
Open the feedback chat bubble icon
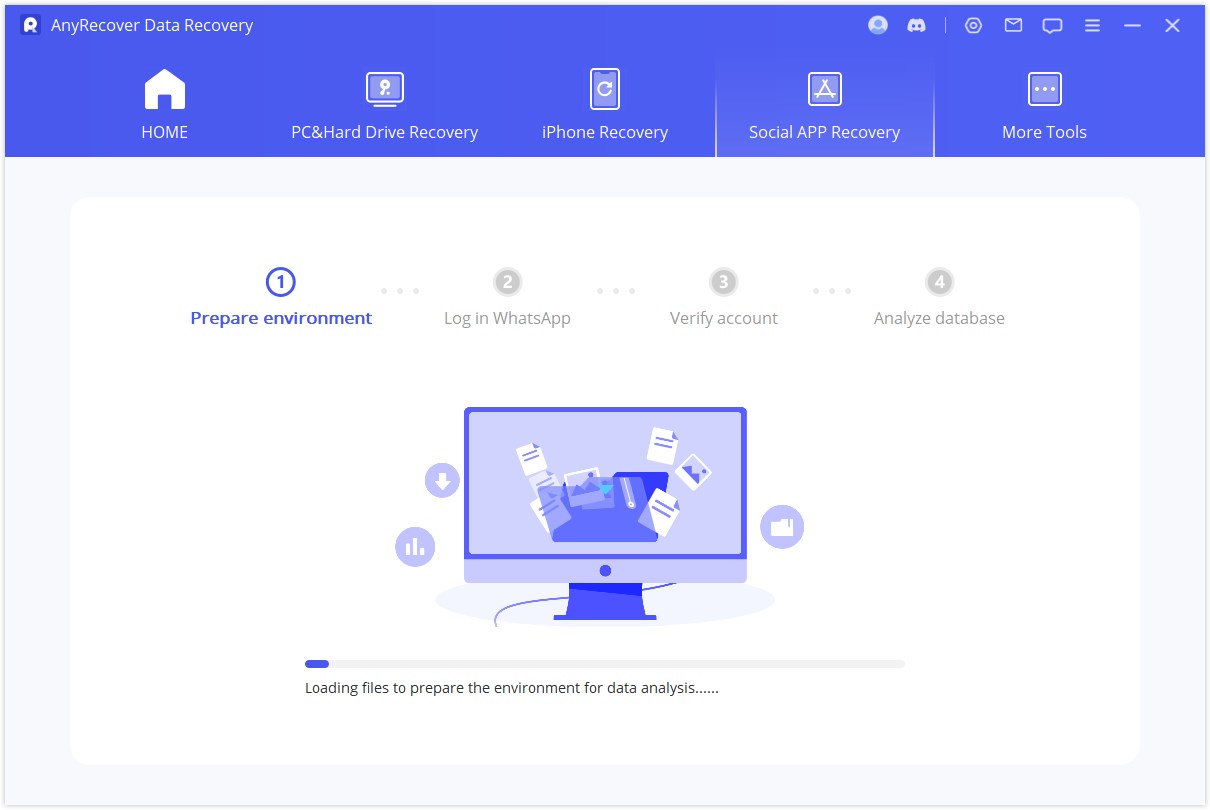[1052, 25]
